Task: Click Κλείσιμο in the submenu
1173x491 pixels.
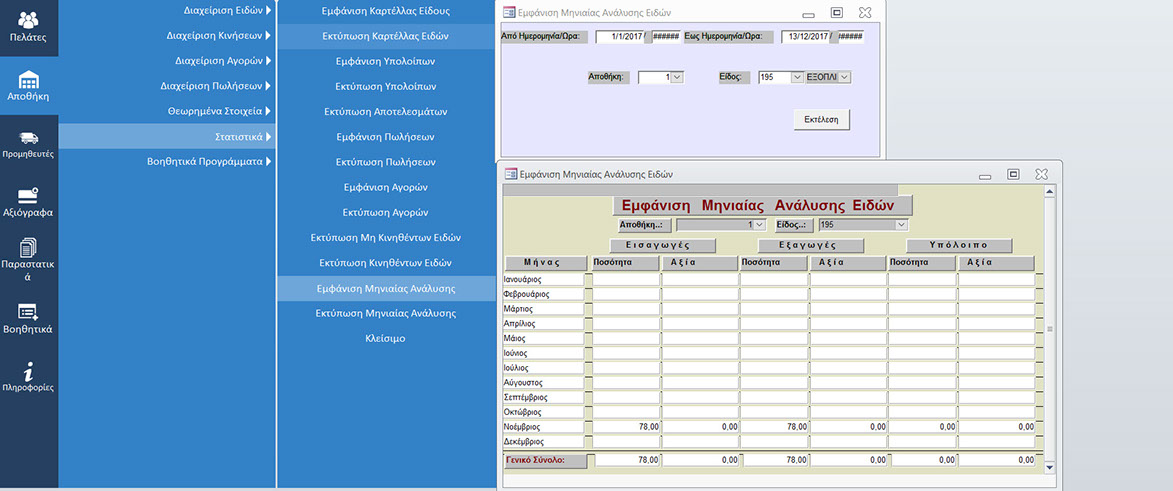Action: click(x=386, y=338)
